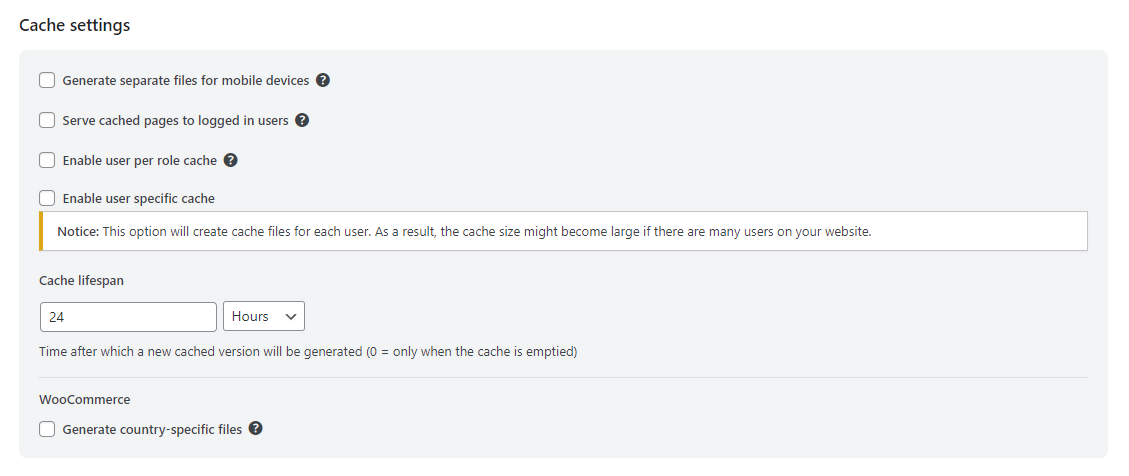Click into the cache lifespan value field
The width and height of the screenshot is (1129, 476).
click(128, 316)
